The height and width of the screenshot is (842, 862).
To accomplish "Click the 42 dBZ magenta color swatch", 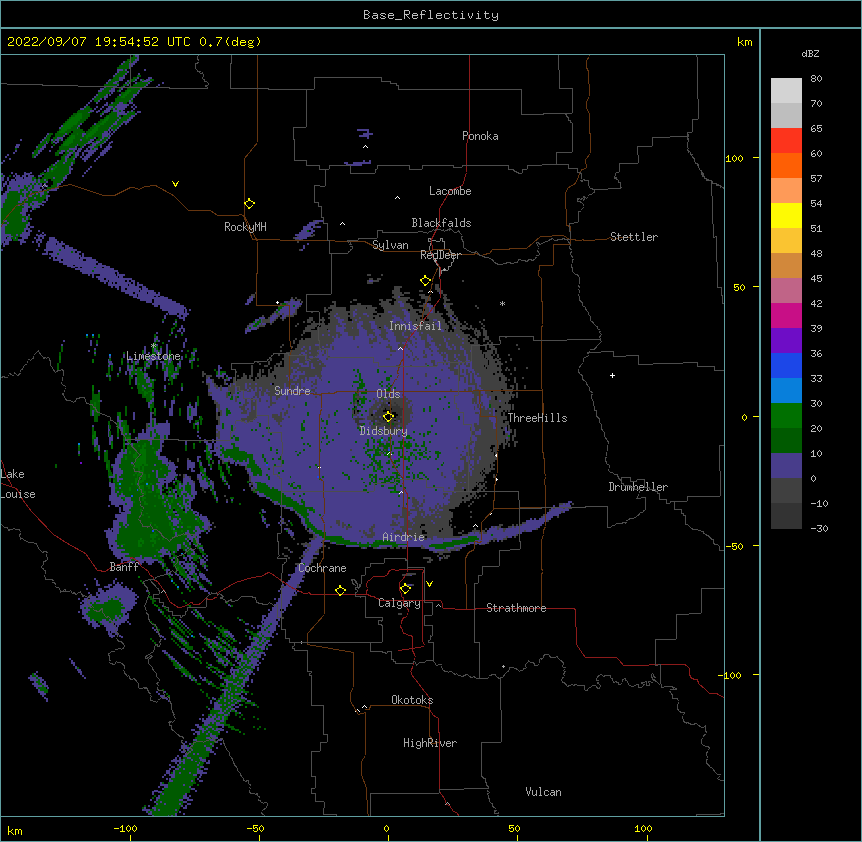I will pyautogui.click(x=786, y=315).
